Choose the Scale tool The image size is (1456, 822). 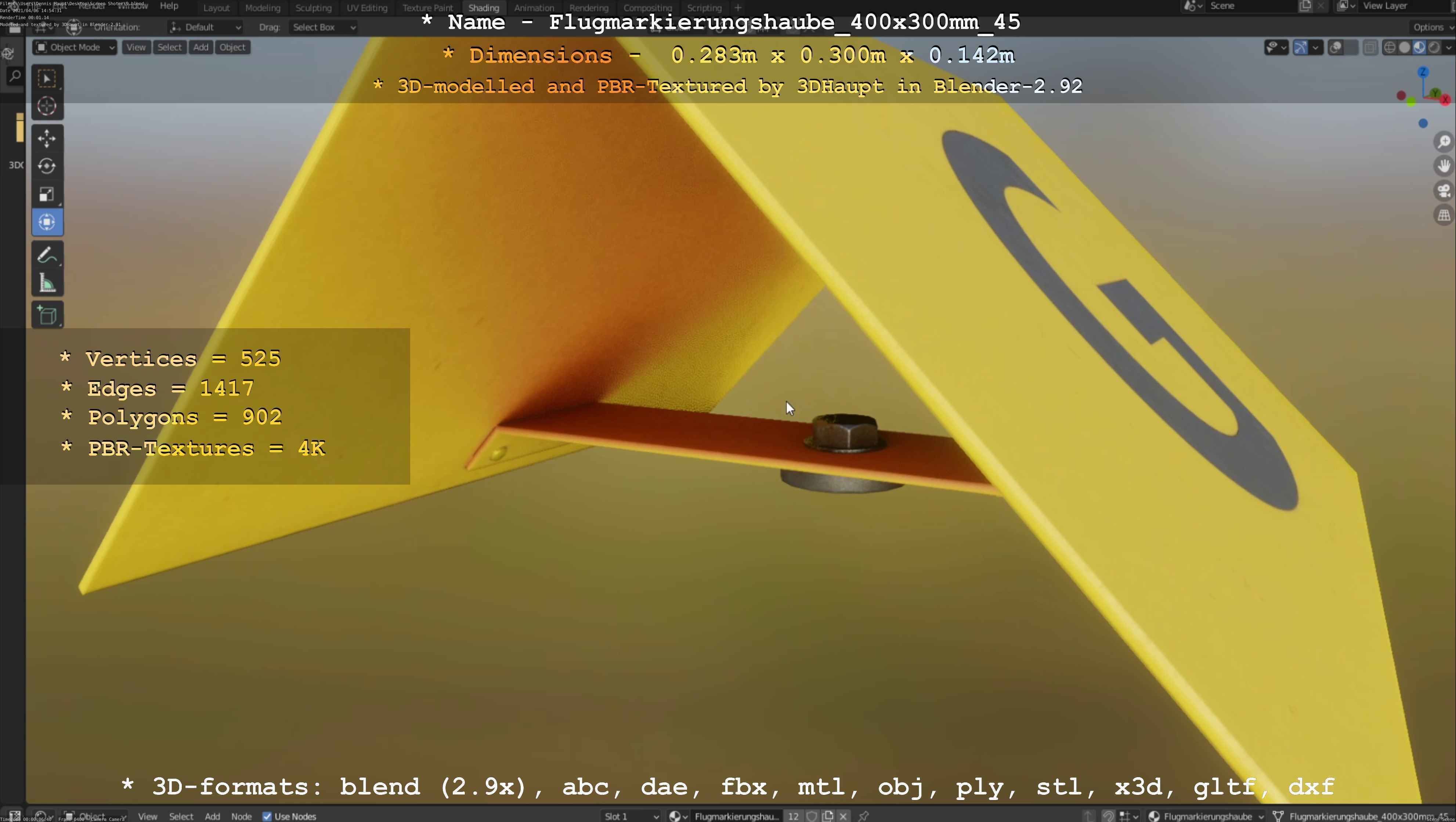(x=47, y=194)
